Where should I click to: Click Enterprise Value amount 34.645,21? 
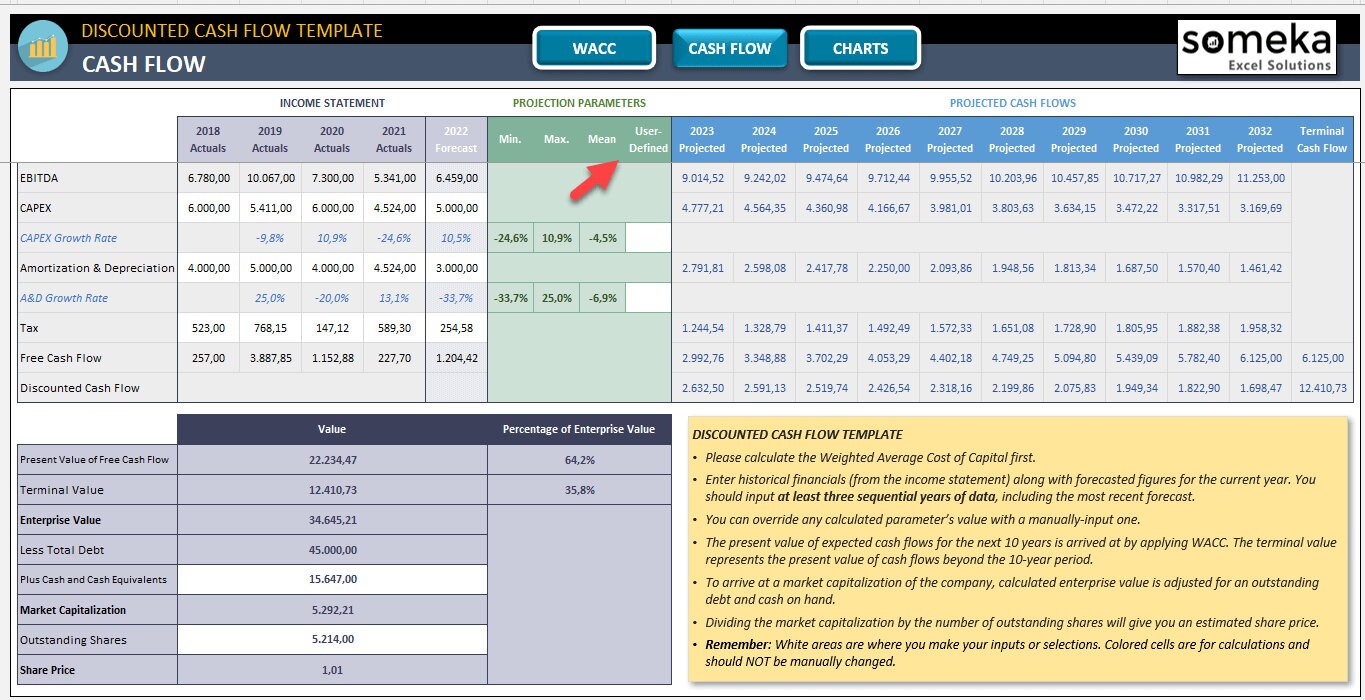(332, 519)
